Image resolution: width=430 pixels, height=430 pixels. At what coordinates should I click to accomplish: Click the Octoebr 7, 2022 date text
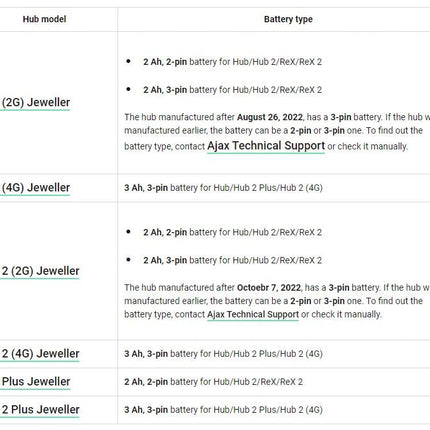click(269, 288)
